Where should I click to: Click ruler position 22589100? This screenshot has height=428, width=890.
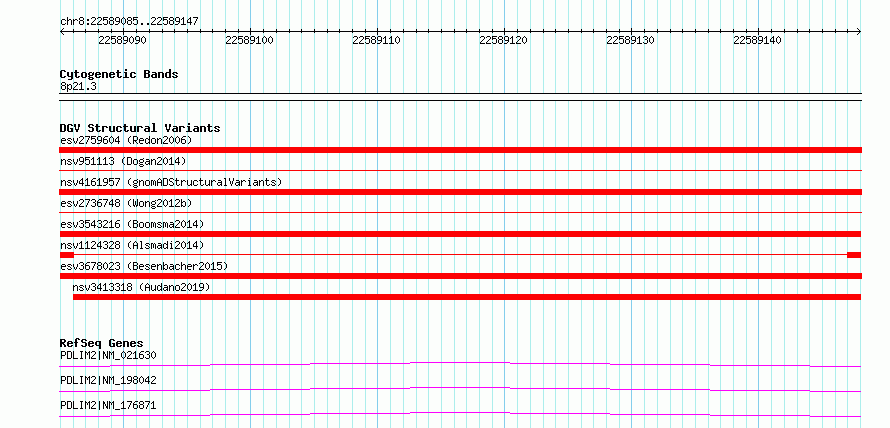point(250,40)
